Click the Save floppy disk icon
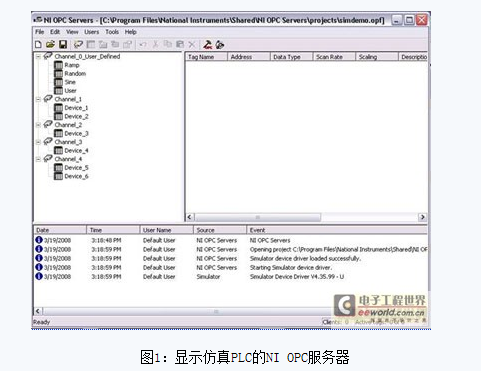Screen dimensions: 481x371 (x=63, y=44)
